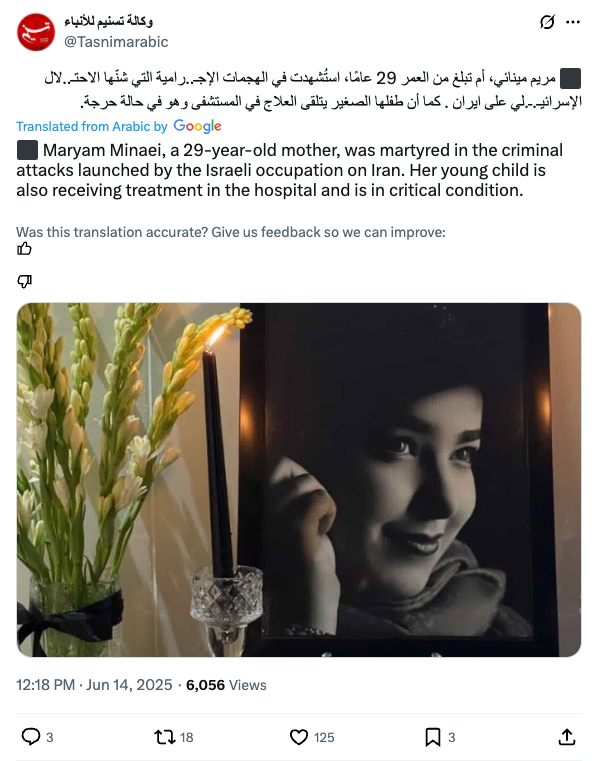Click the reply speech bubble icon
598x761 pixels.
31,737
